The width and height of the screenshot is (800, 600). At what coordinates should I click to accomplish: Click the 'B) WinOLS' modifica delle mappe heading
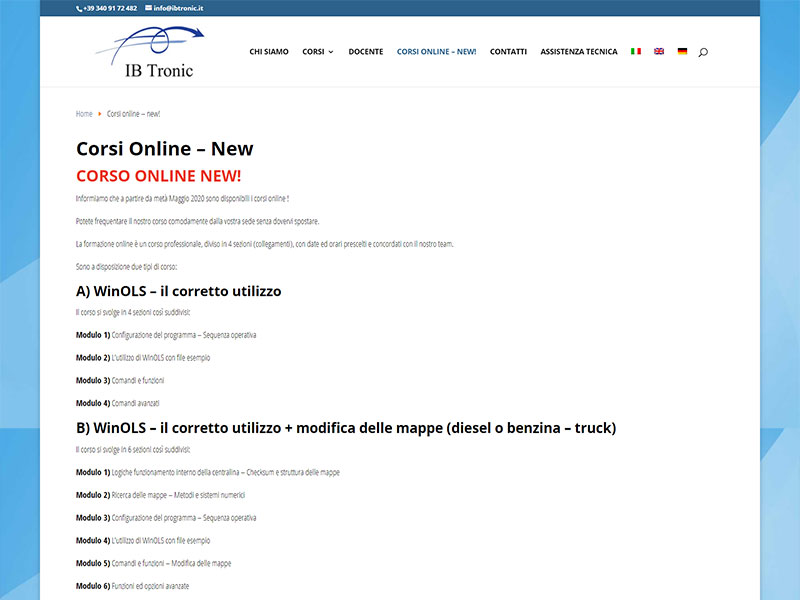(346, 428)
